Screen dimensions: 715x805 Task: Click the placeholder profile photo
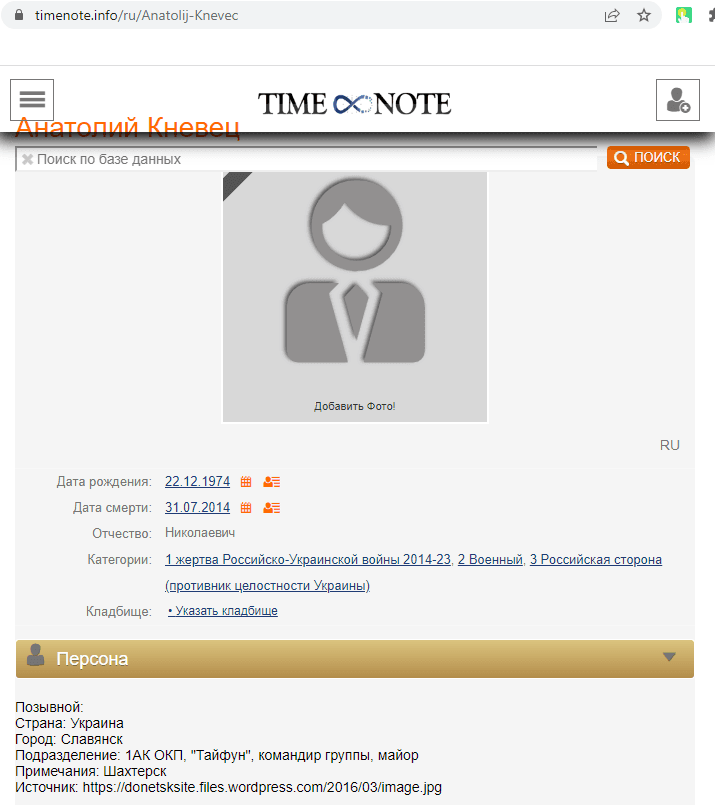click(355, 297)
